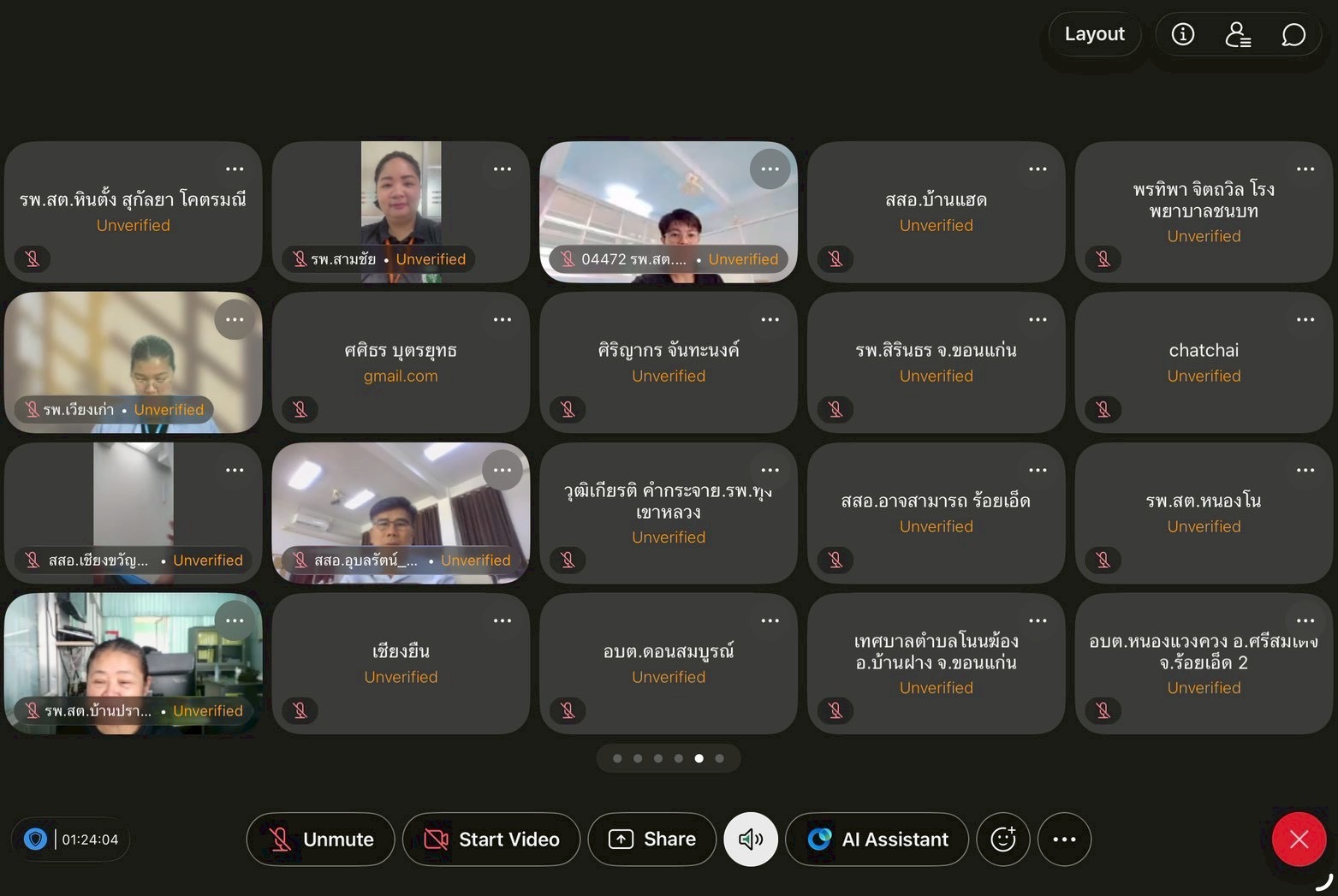This screenshot has height=896, width=1338.
Task: Click muted mic icon on chatchai tile
Action: coord(1103,409)
